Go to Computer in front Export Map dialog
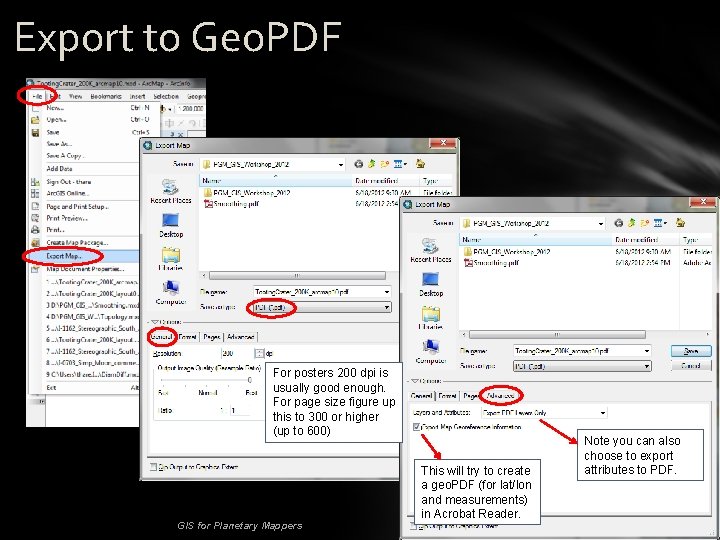The image size is (720, 540). (x=430, y=352)
